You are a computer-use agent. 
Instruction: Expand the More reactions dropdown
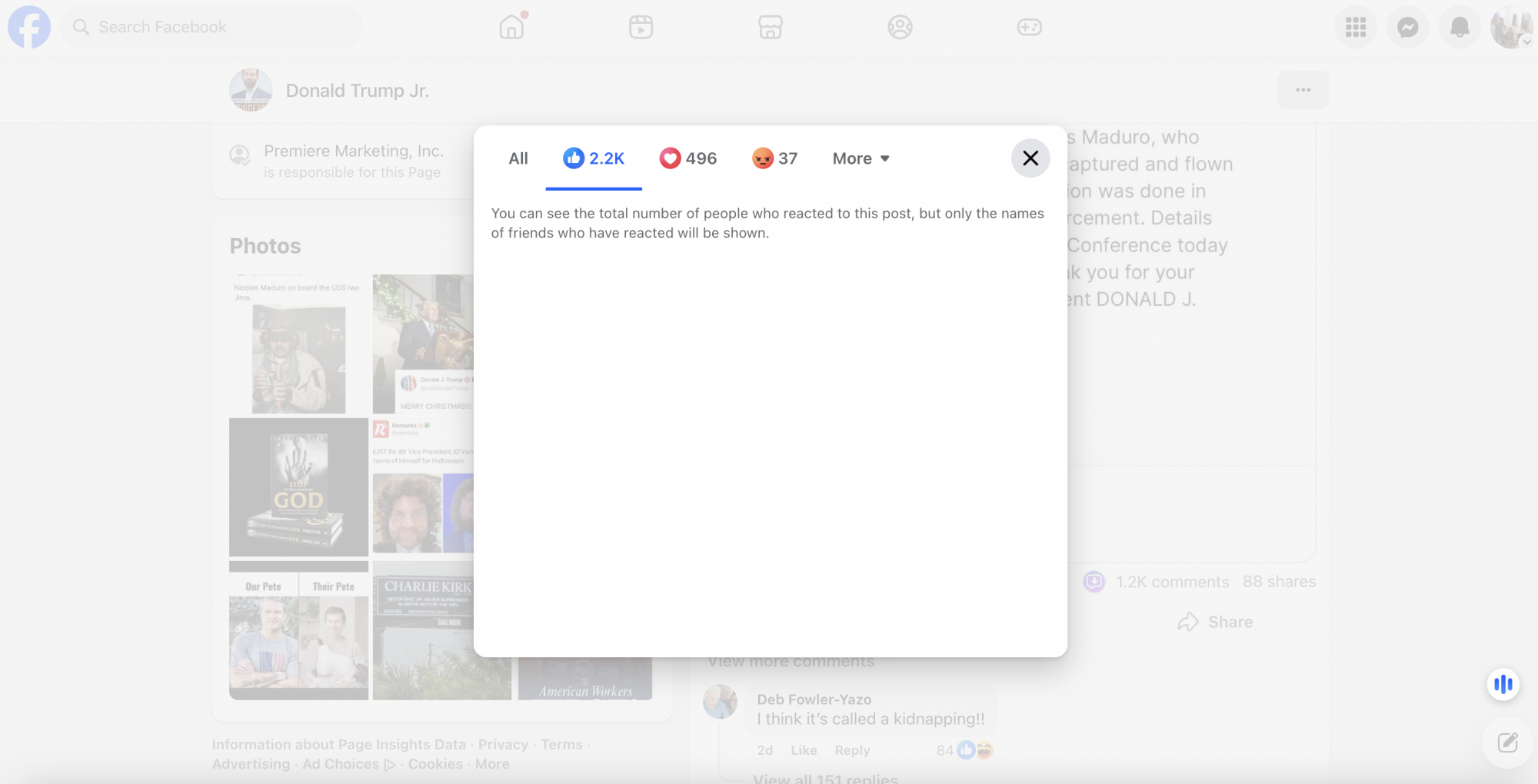pos(861,158)
